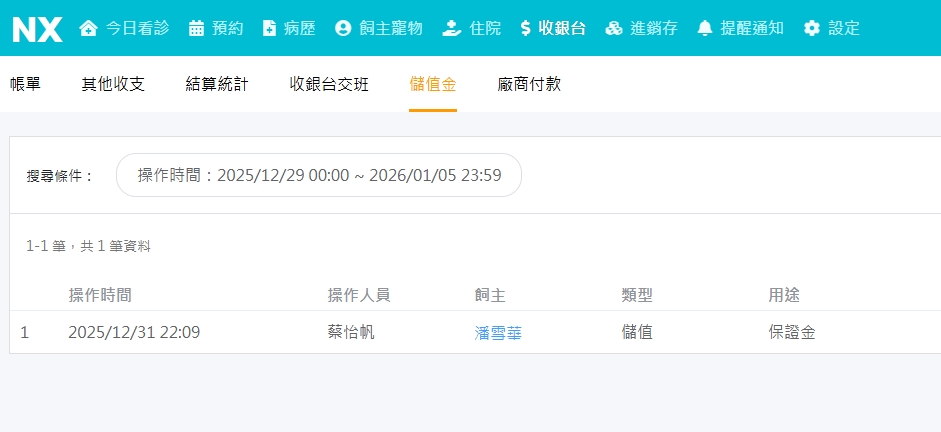The height and width of the screenshot is (432, 941).
Task: Open the 操作時間 search filter
Action: [x=319, y=176]
